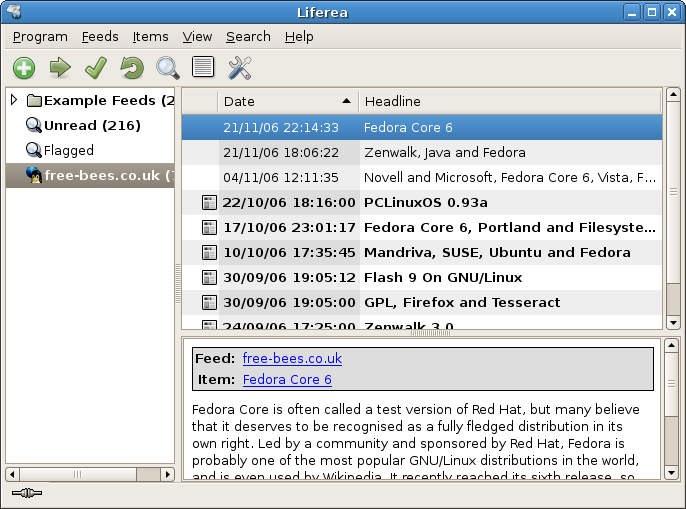The image size is (686, 509).
Task: Click the Example Feeds folder icon
Action: (34, 101)
